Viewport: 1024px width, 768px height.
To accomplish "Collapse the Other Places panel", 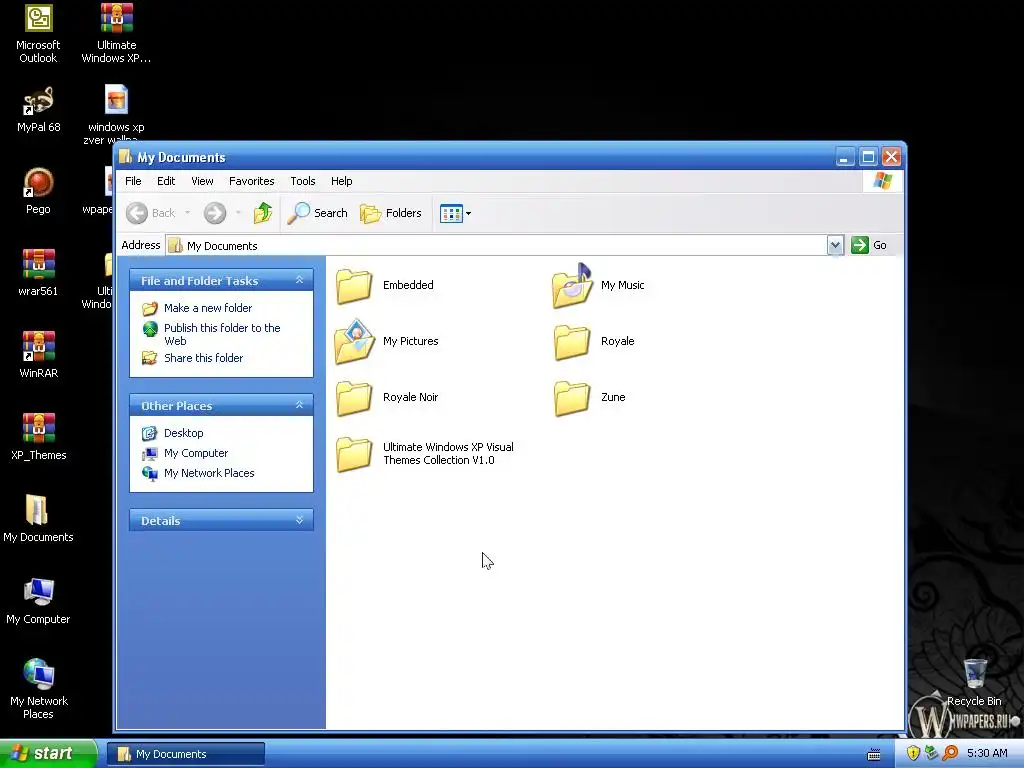I will coord(300,406).
